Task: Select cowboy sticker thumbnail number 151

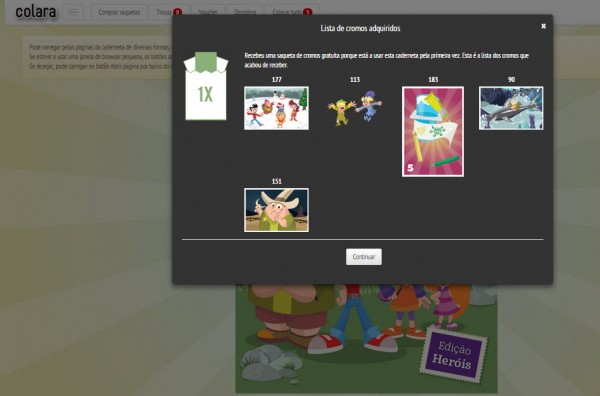Action: [x=276, y=210]
